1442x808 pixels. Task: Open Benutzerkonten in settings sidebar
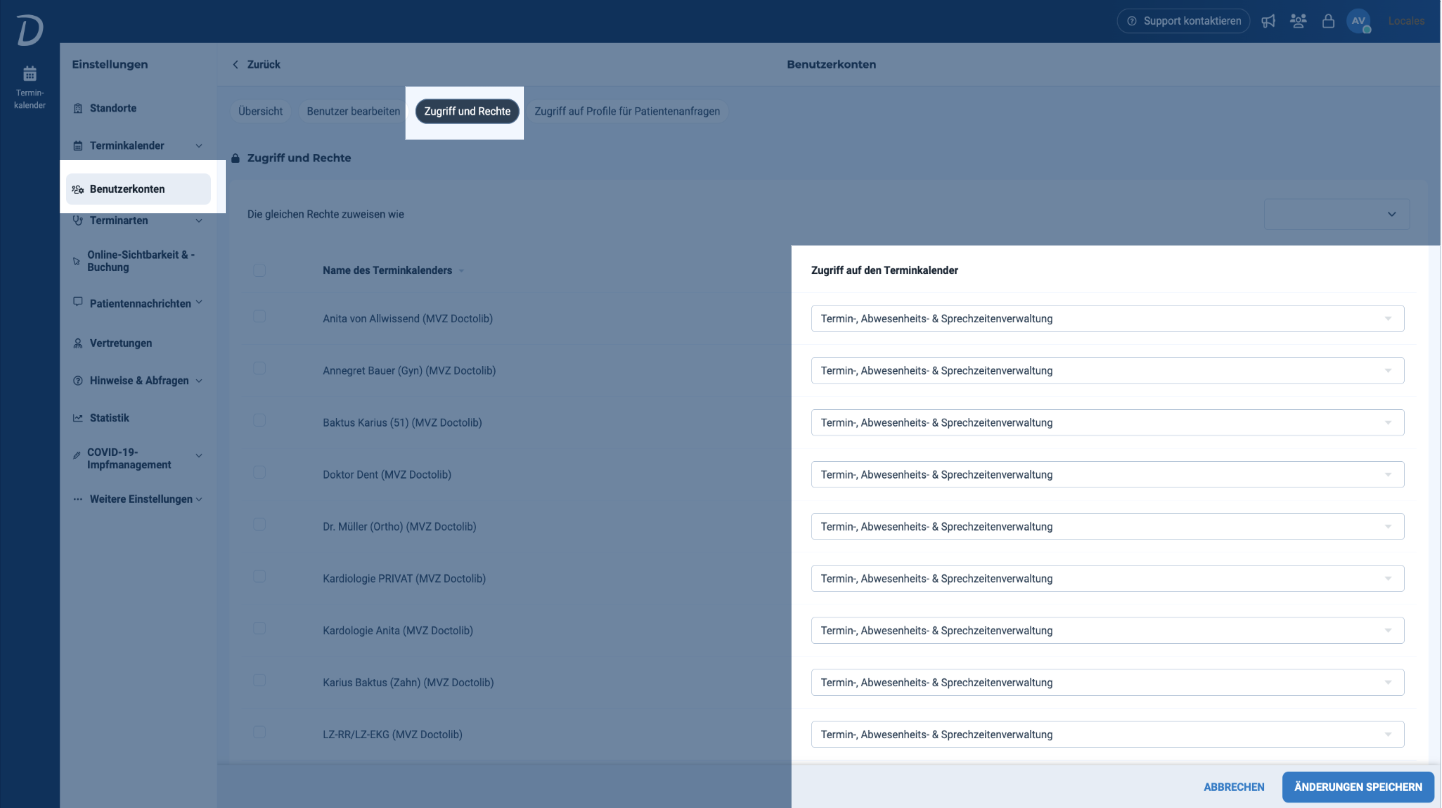click(x=138, y=189)
